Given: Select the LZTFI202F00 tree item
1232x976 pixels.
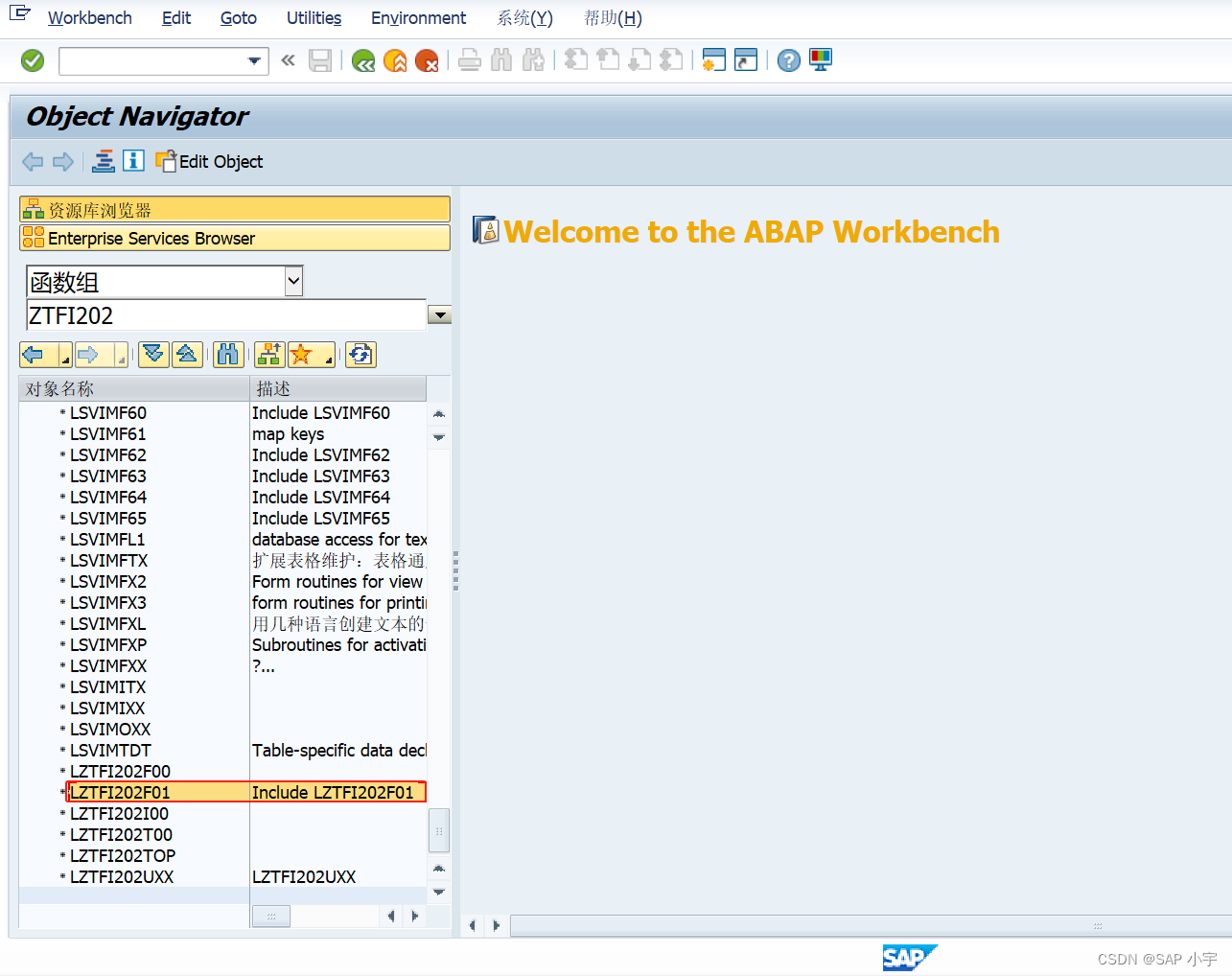Looking at the screenshot, I should click(120, 772).
